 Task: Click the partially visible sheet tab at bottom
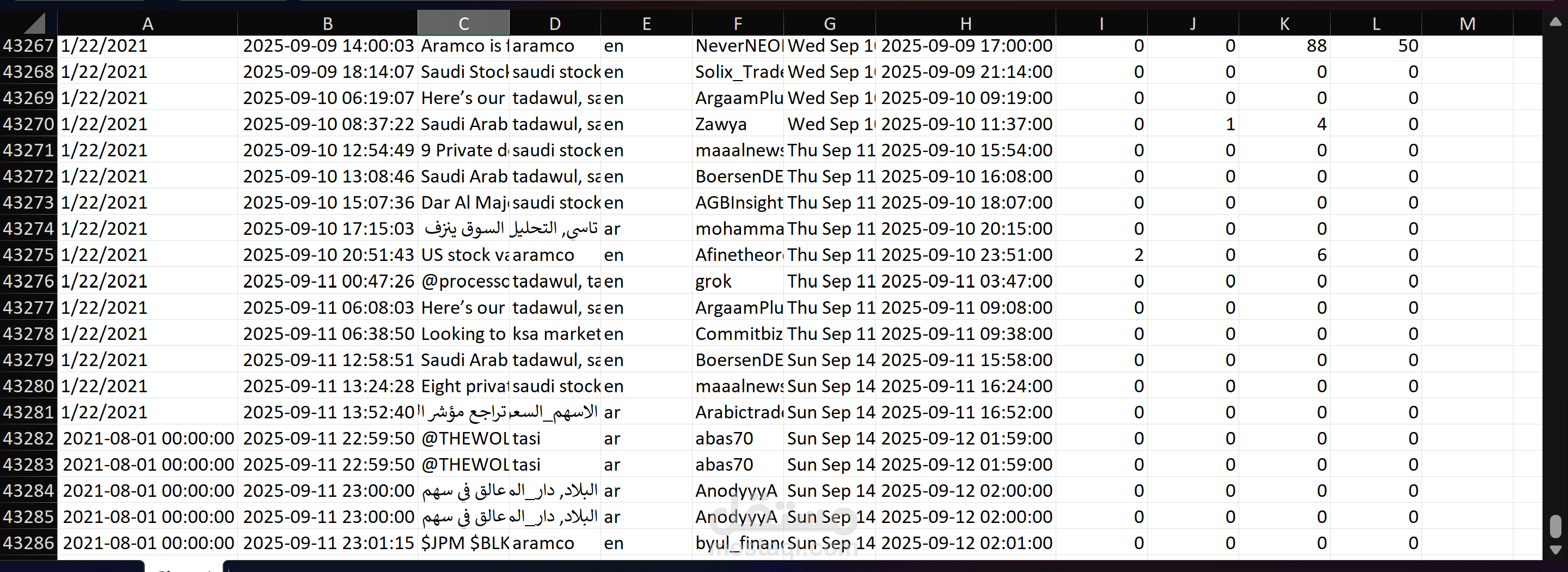[x=182, y=567]
